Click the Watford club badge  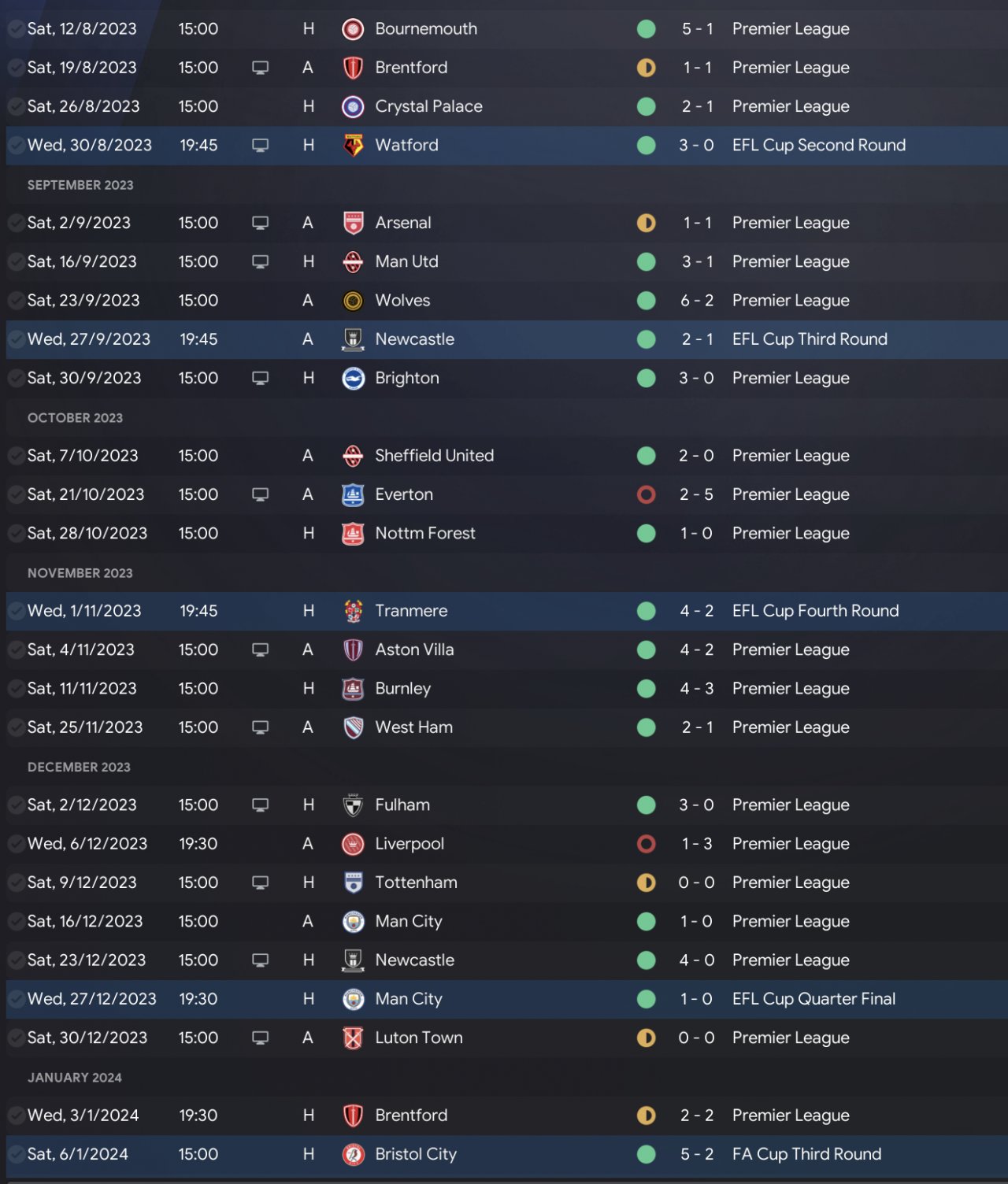[353, 146]
